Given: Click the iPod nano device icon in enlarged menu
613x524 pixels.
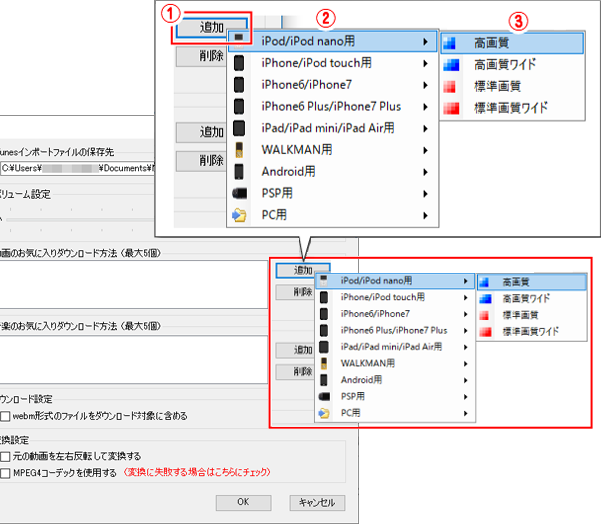Looking at the screenshot, I should point(240,41).
